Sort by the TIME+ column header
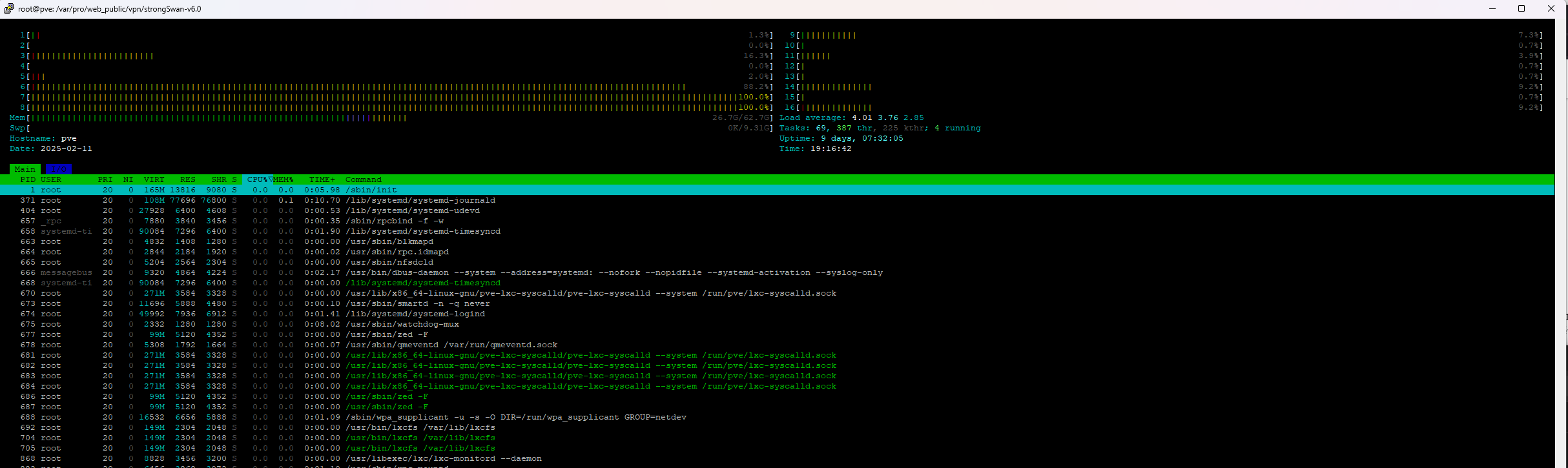This screenshot has height=468, width=1568. tap(322, 179)
